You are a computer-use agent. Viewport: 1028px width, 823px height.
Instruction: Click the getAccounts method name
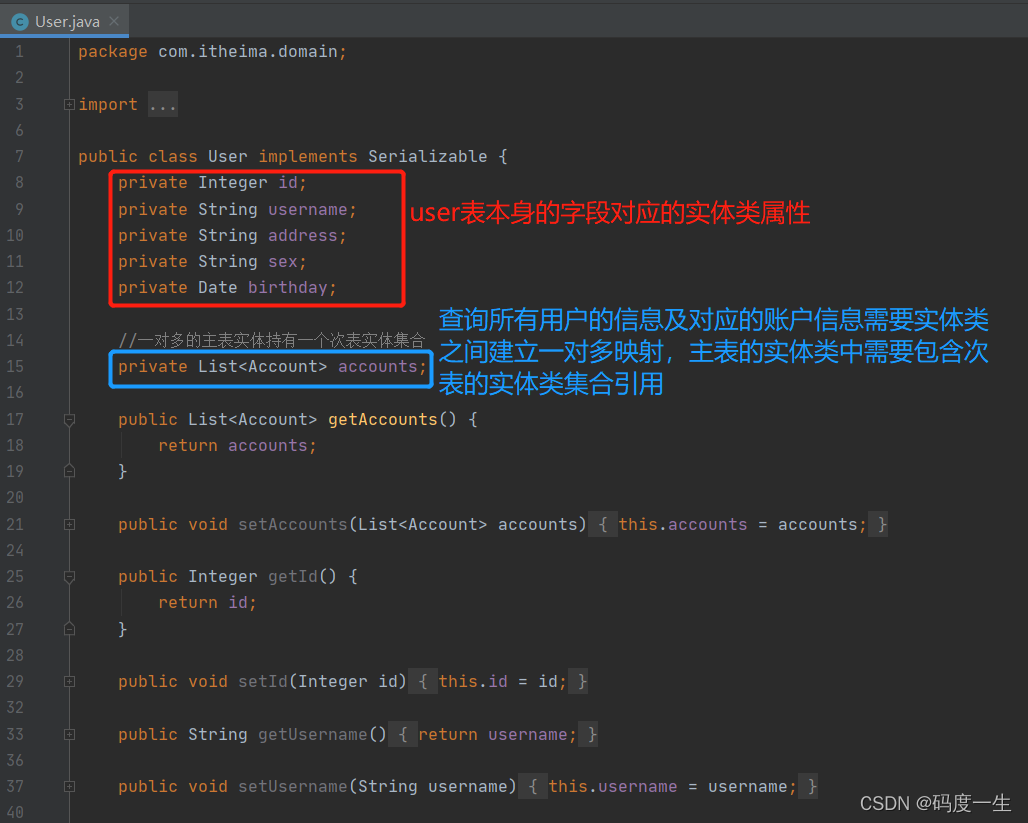[x=382, y=420]
